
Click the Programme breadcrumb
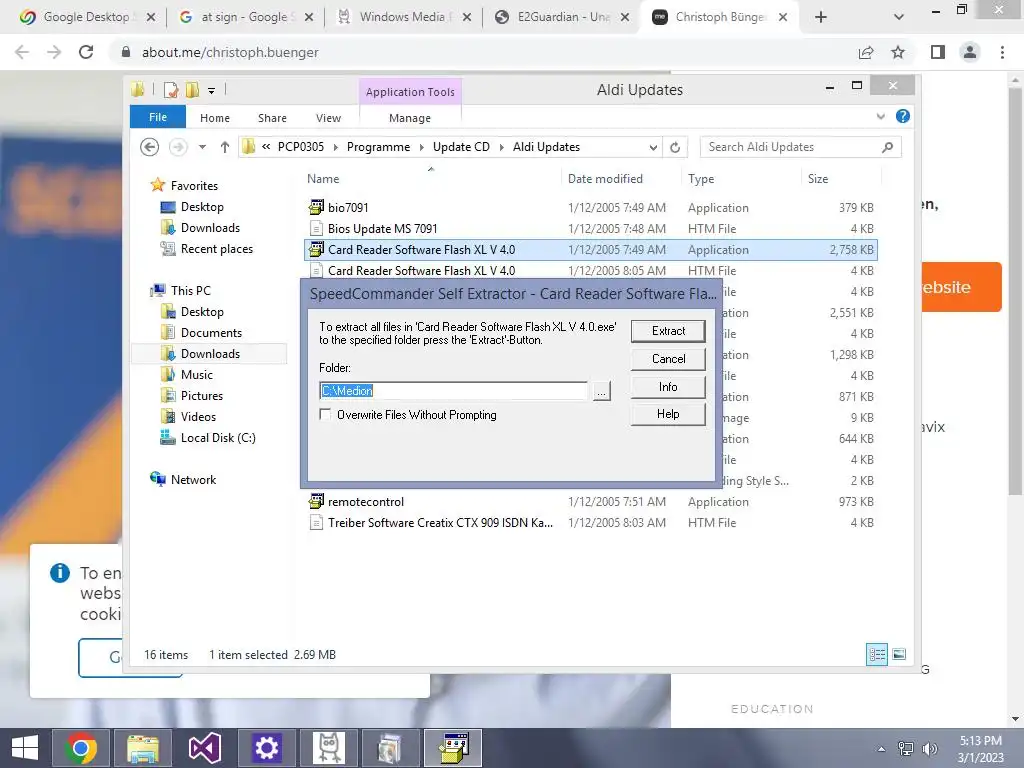point(378,147)
